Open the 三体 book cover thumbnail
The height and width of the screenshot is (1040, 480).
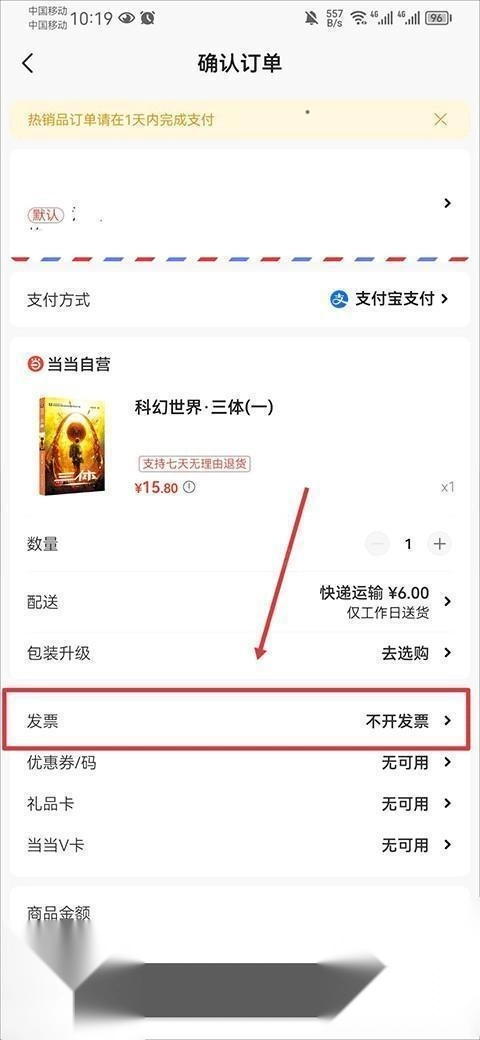[71, 446]
